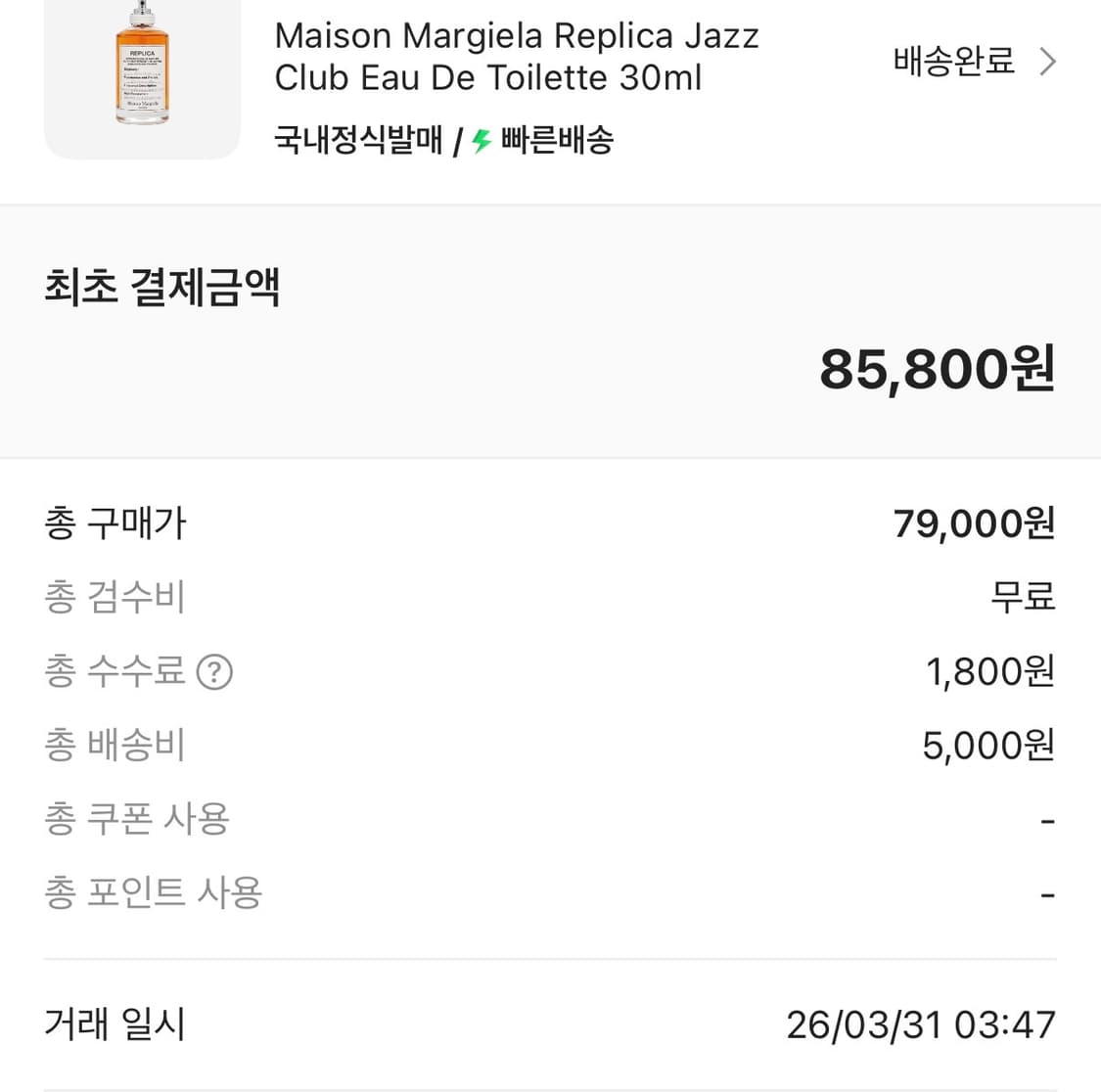Click the 거래 일시 transaction date label

[114, 1024]
